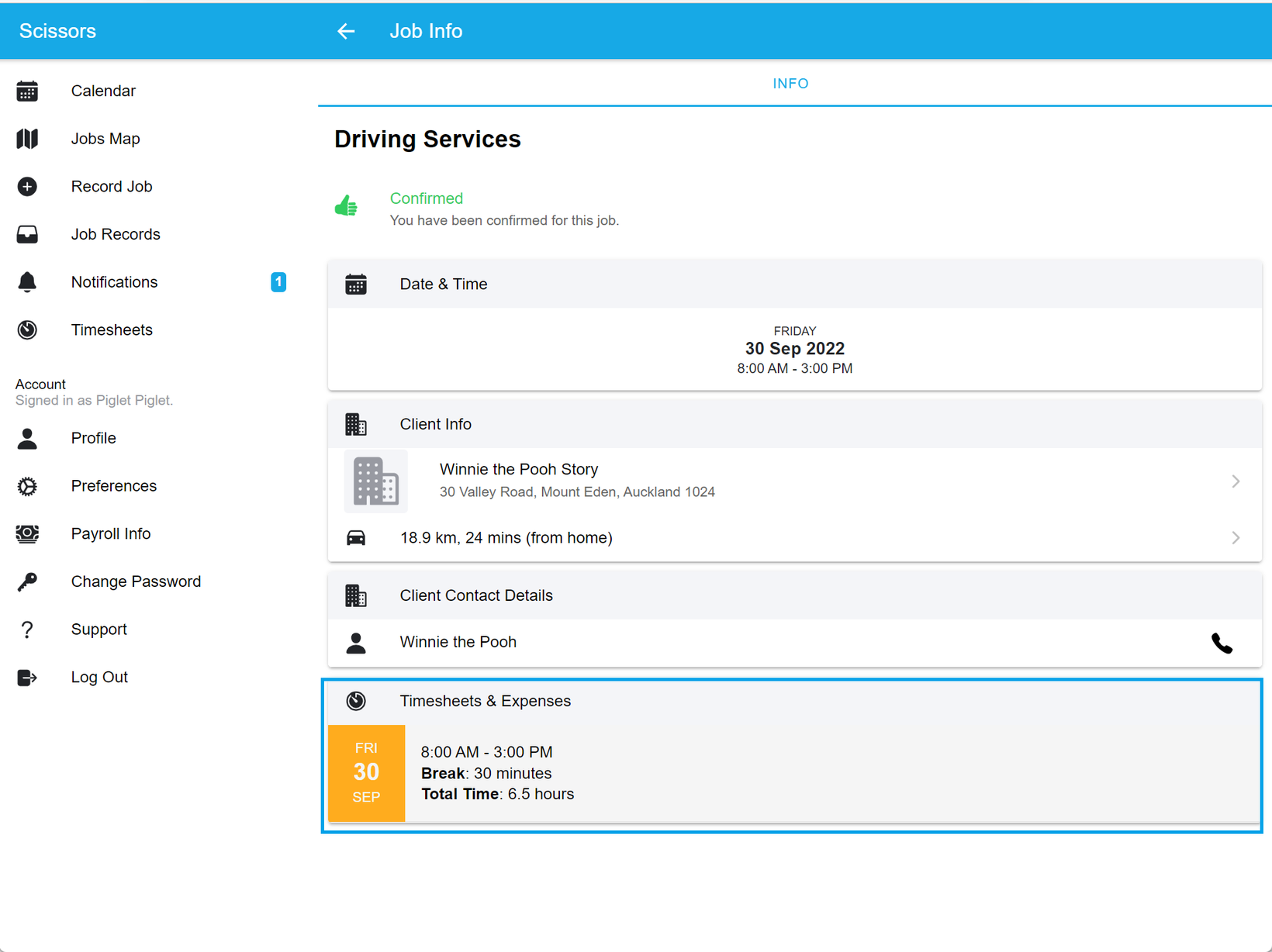1272x952 pixels.
Task: Click the client building thumbnail
Action: (x=376, y=481)
